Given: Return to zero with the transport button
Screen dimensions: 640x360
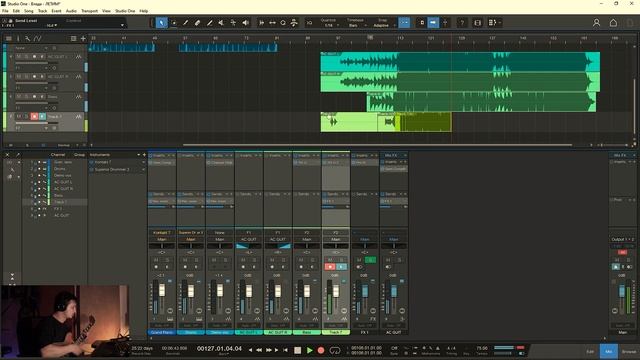Looking at the screenshot, I should pos(285,350).
